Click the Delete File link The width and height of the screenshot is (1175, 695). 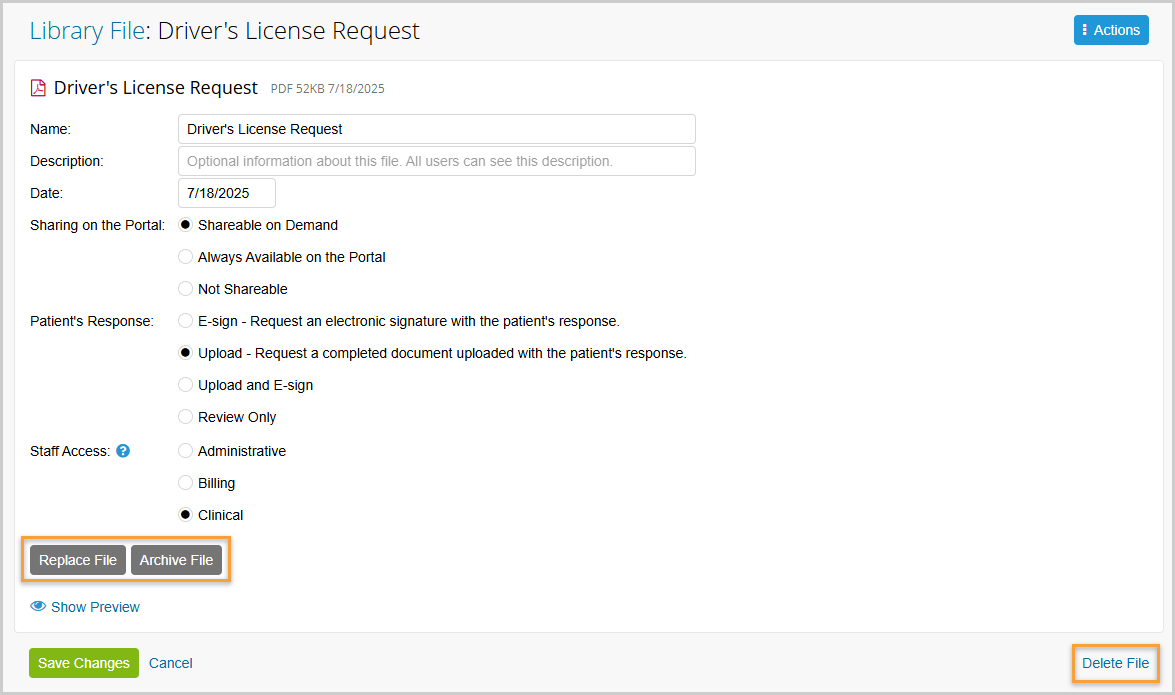point(1115,663)
